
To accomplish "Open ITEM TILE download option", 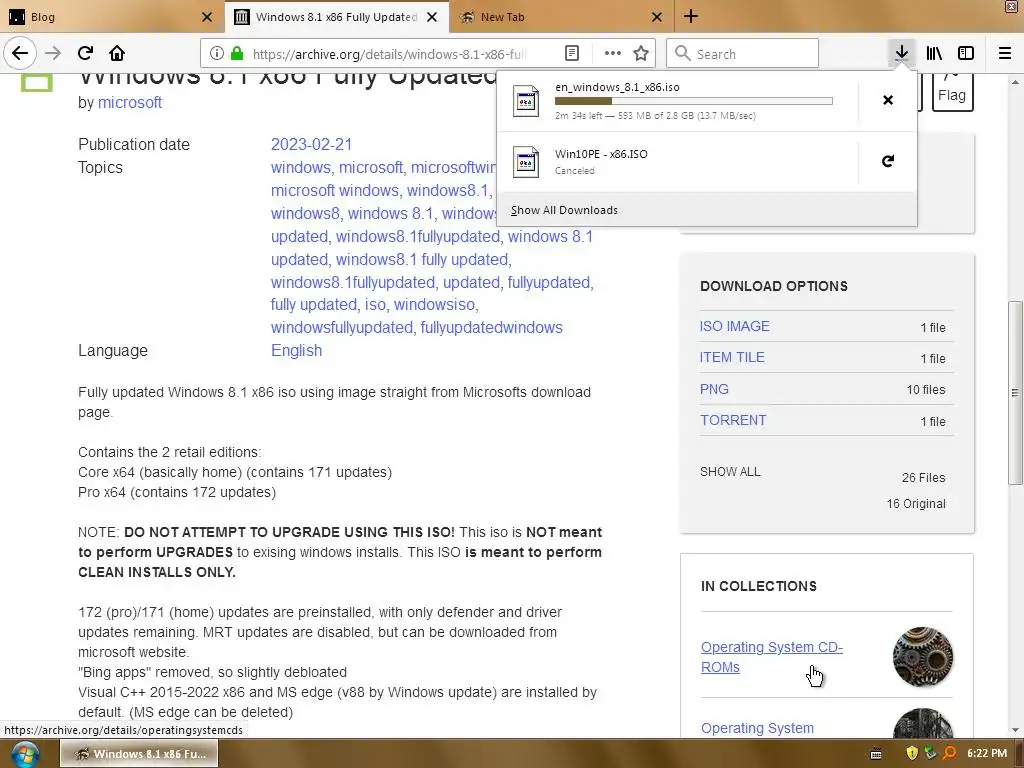I will [x=732, y=357].
